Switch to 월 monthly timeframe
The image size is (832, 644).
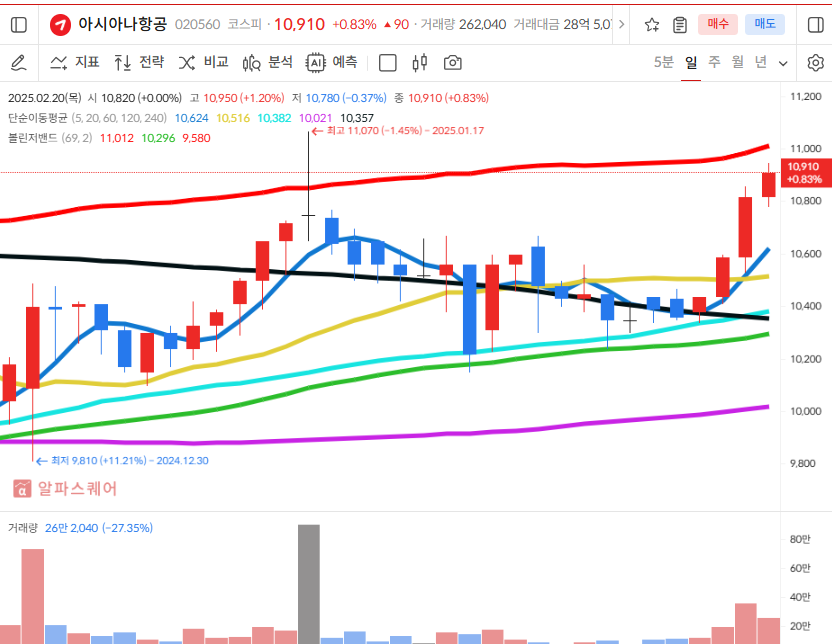click(x=738, y=63)
